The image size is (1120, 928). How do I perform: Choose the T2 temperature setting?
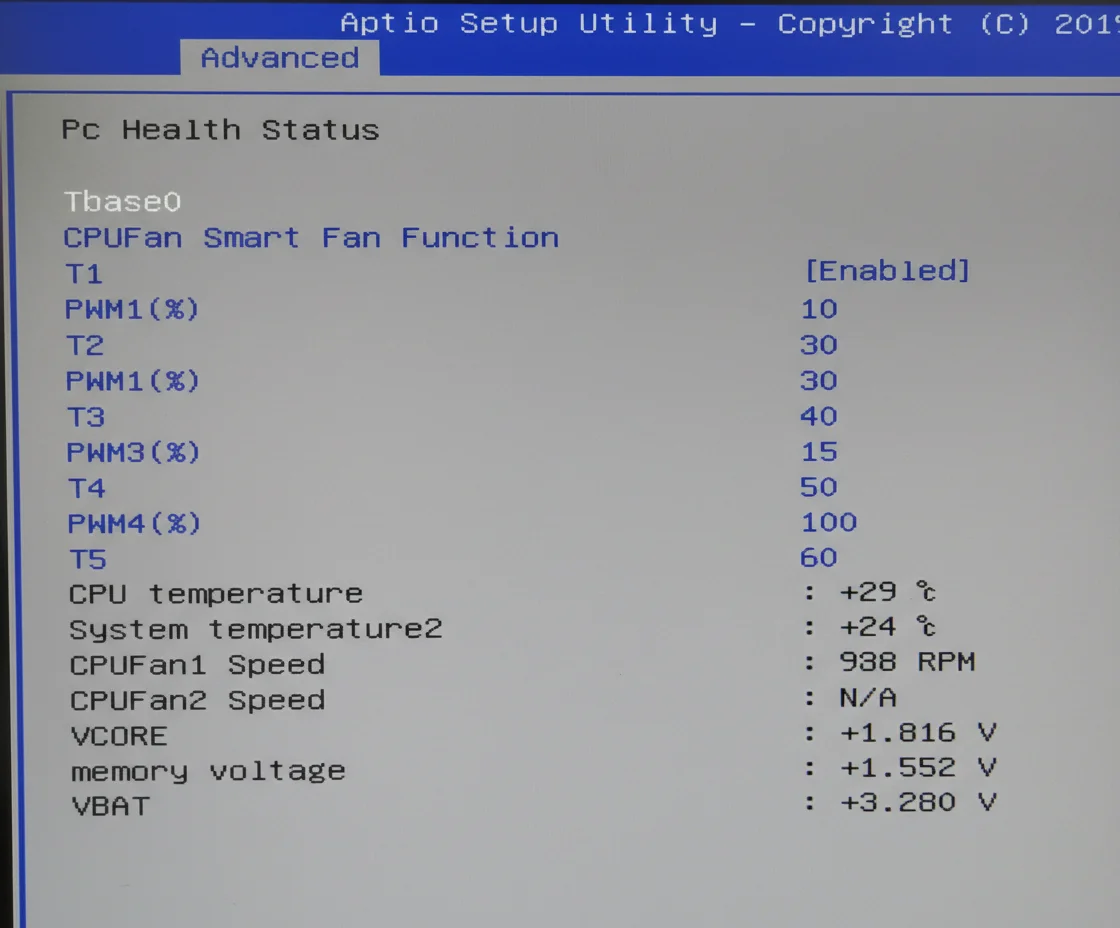[x=85, y=346]
